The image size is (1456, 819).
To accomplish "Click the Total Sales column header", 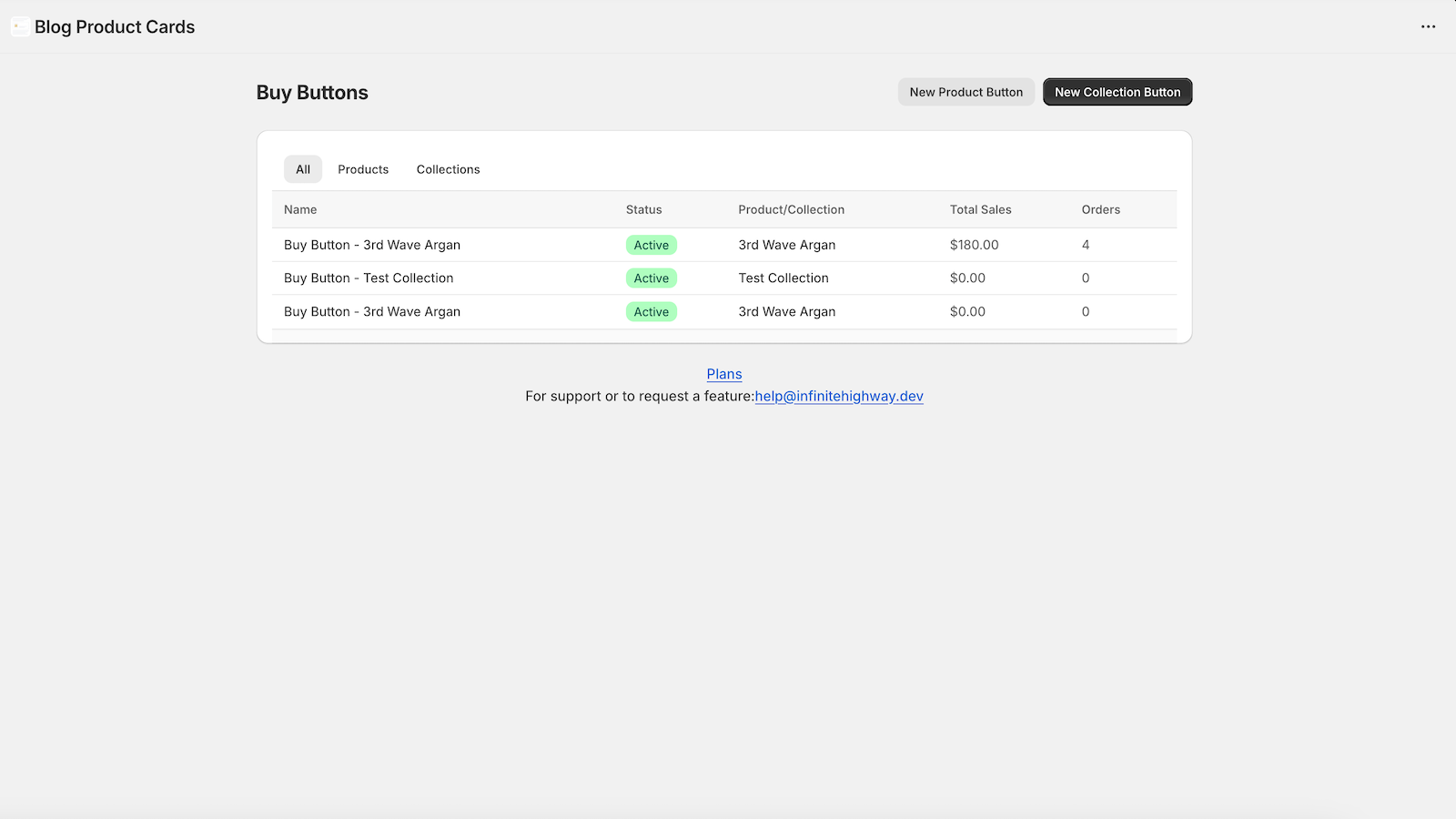I will coord(980,209).
